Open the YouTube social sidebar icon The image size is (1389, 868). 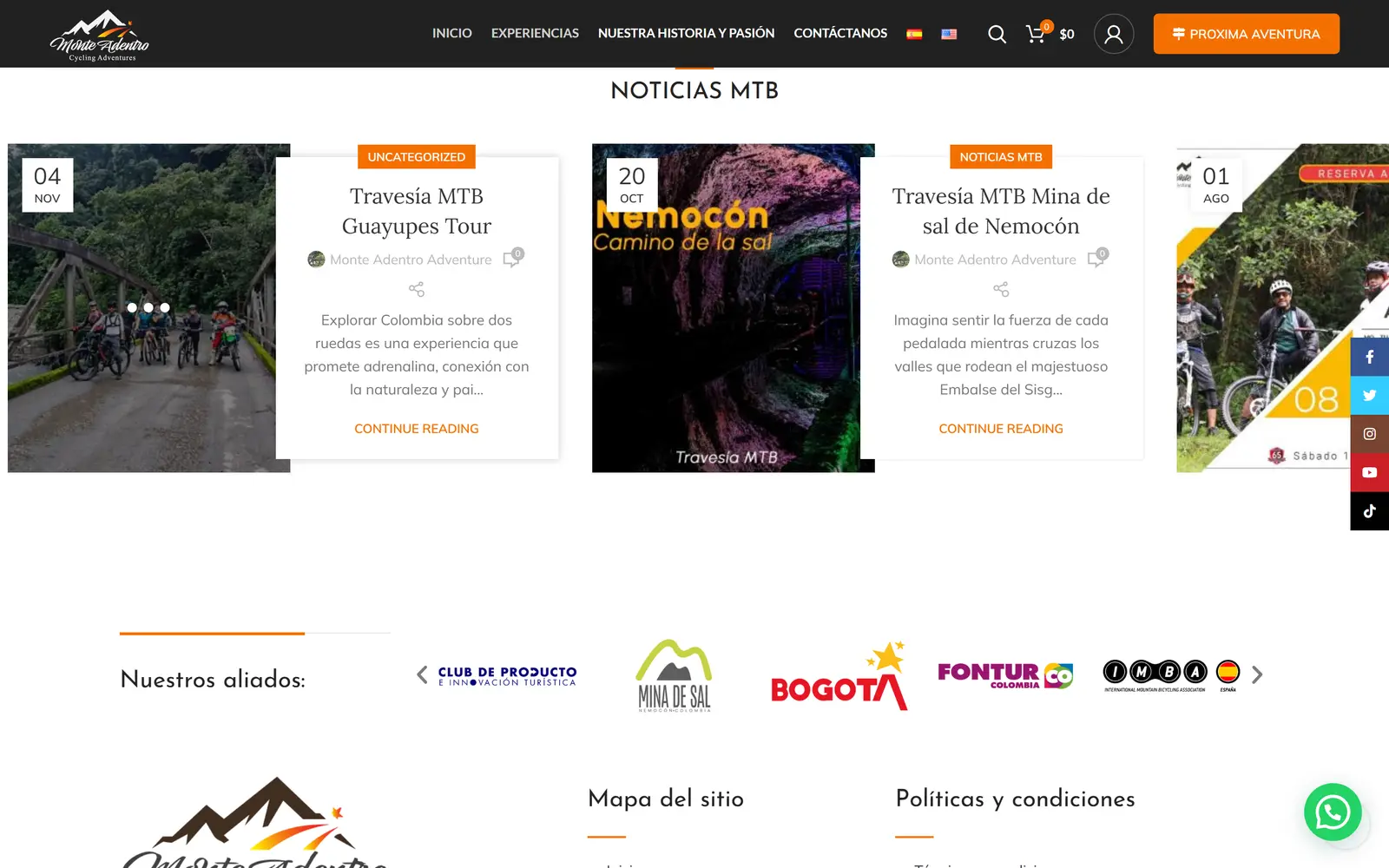pyautogui.click(x=1369, y=472)
